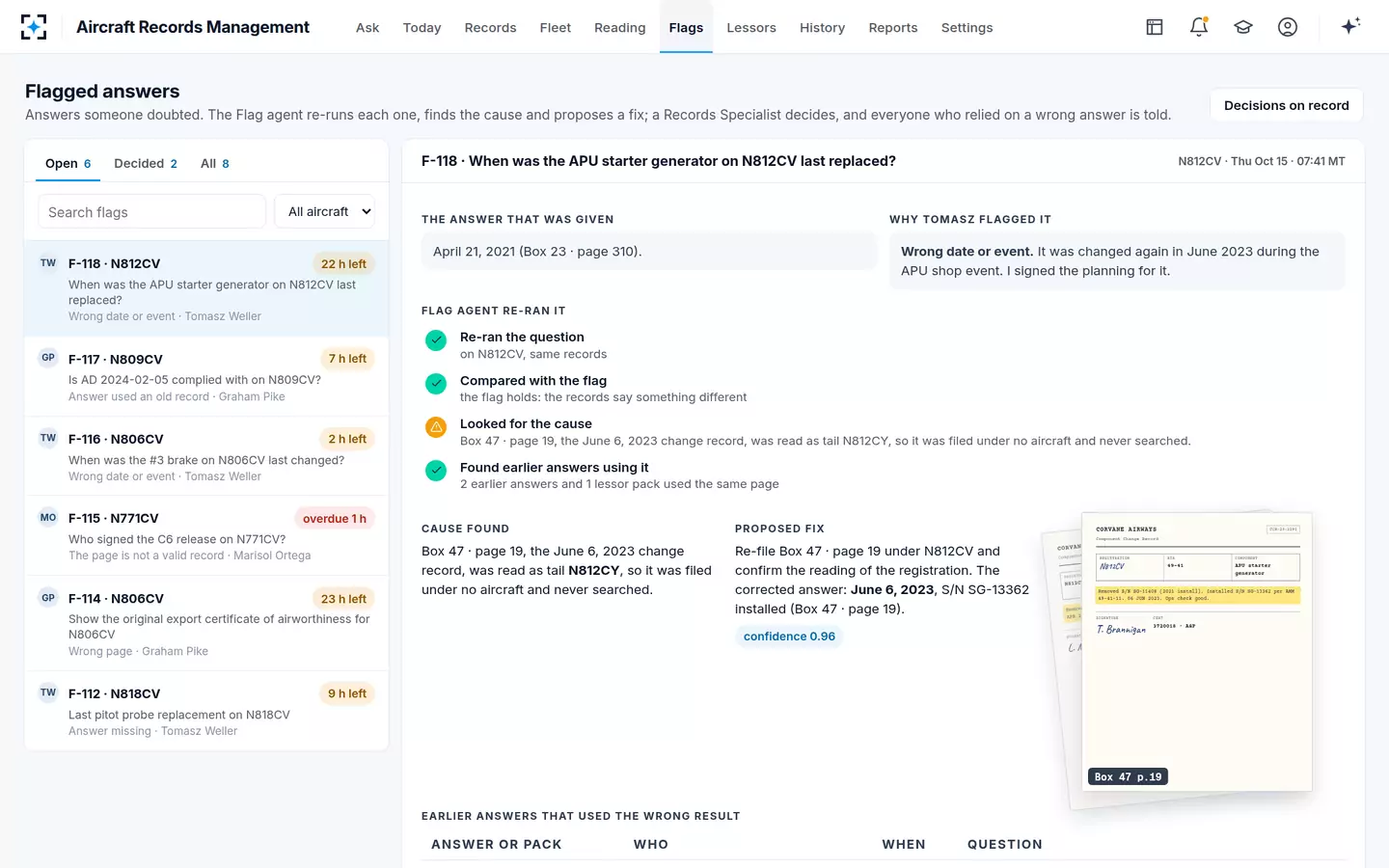Open the user profile icon
The width and height of the screenshot is (1389, 868).
pos(1288,27)
